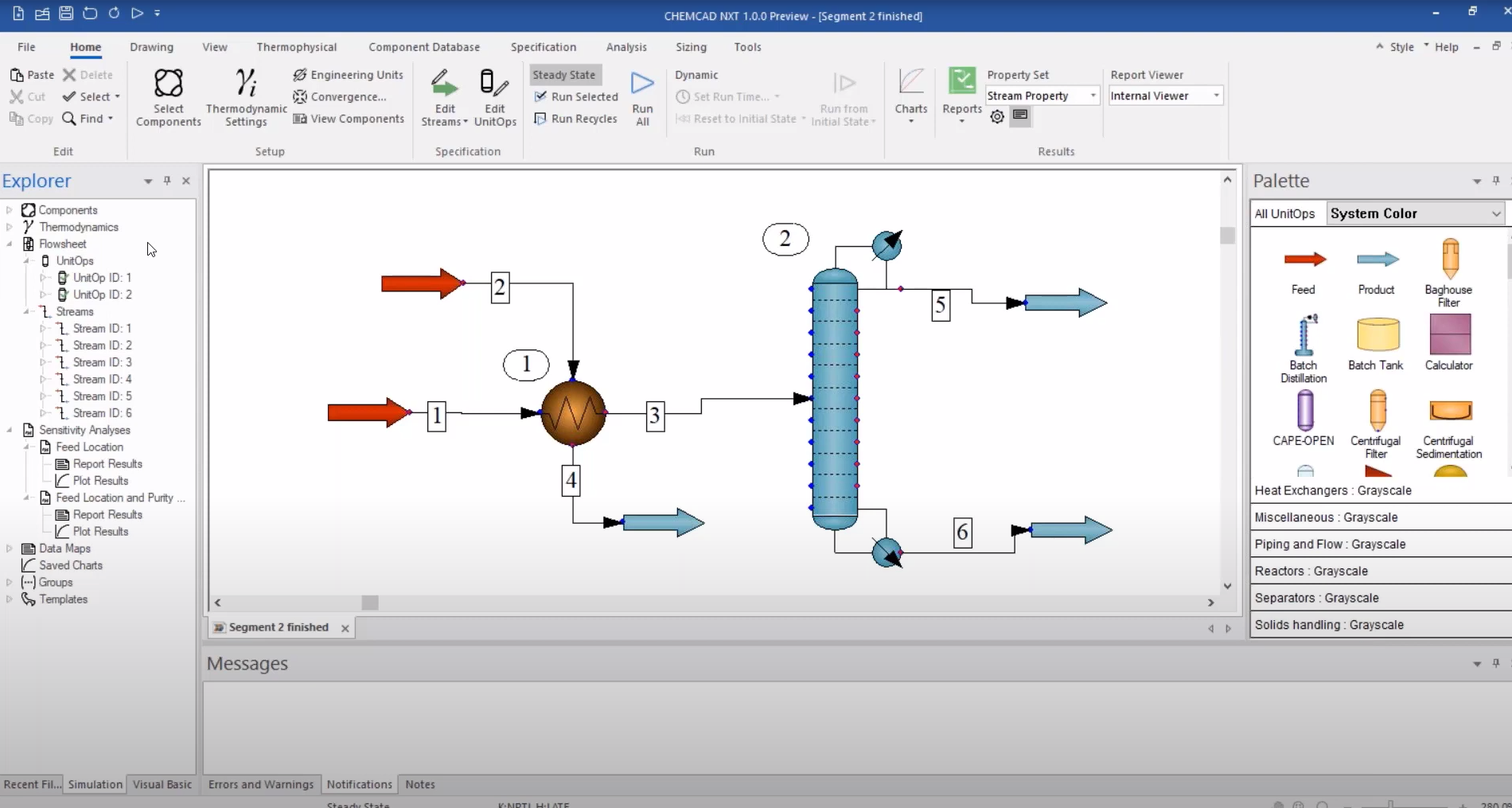Switch to Steady State mode
Viewport: 1512px width, 808px height.
[x=565, y=74]
